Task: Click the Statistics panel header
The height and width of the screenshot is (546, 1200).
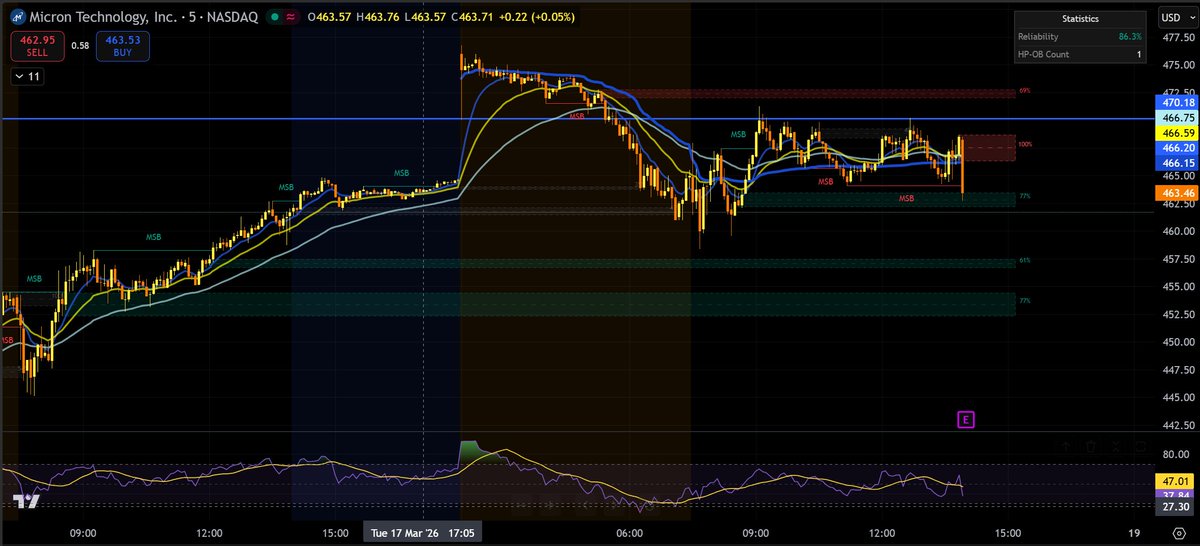Action: pos(1079,18)
